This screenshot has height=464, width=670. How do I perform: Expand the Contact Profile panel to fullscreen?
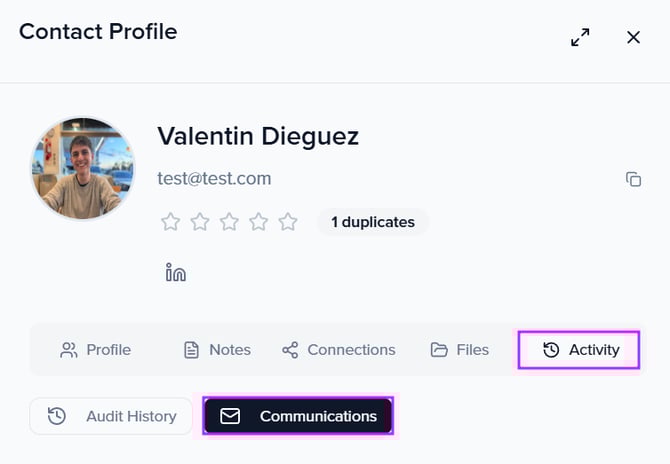[x=580, y=37]
